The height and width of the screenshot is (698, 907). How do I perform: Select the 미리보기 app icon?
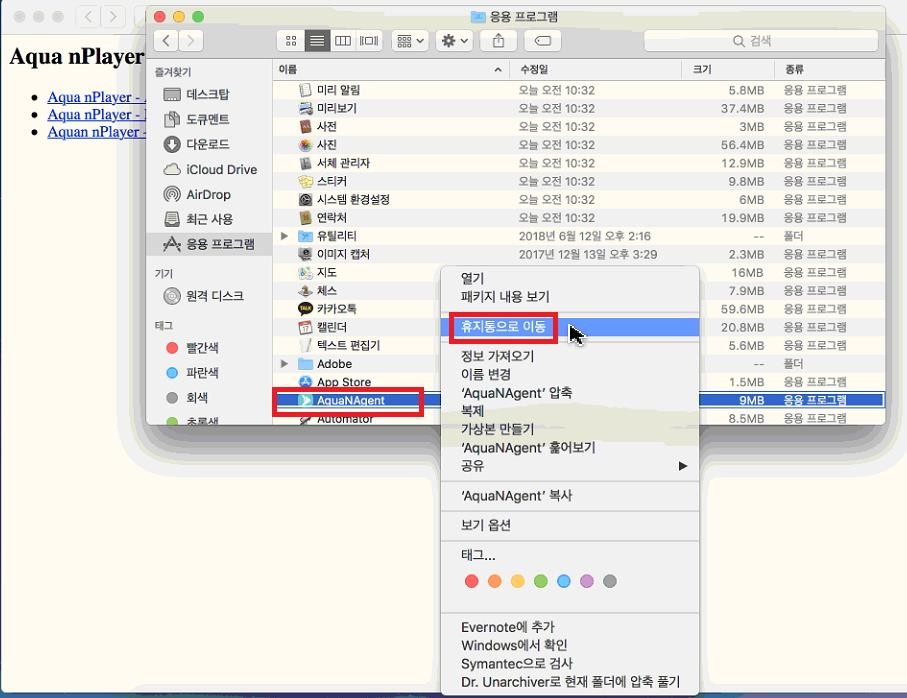(305, 108)
